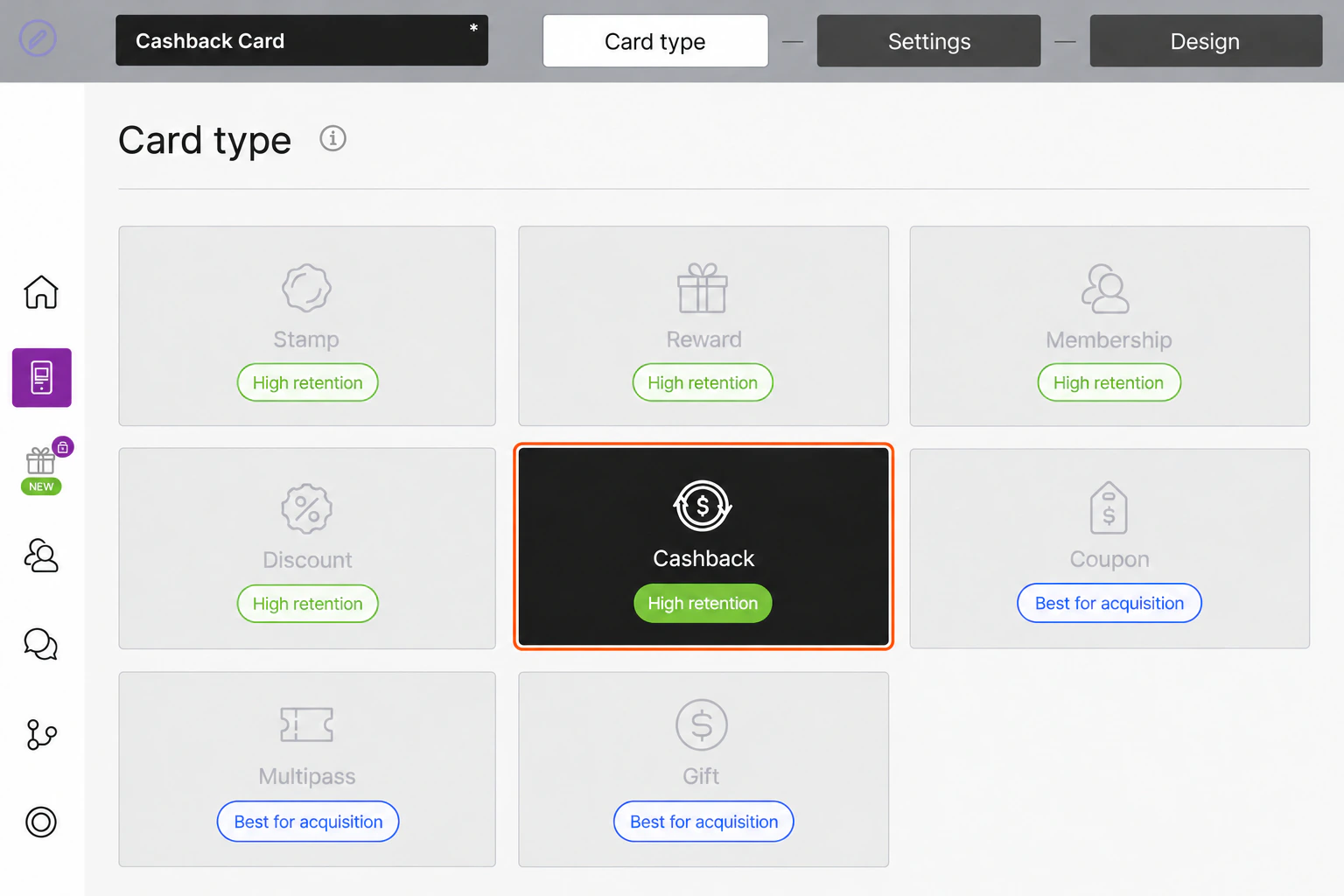Go to the Design step
The image size is (1344, 896).
click(x=1206, y=41)
